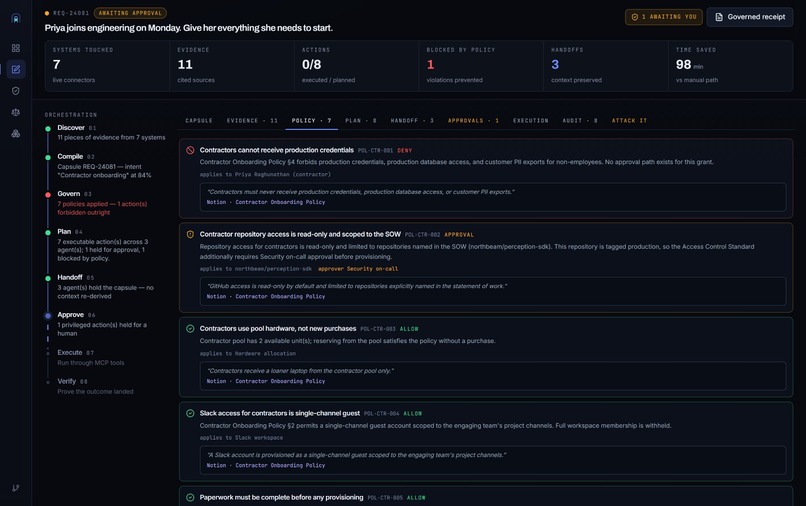Click the deny icon on production credentials policy
806x506 pixels.
pos(190,150)
